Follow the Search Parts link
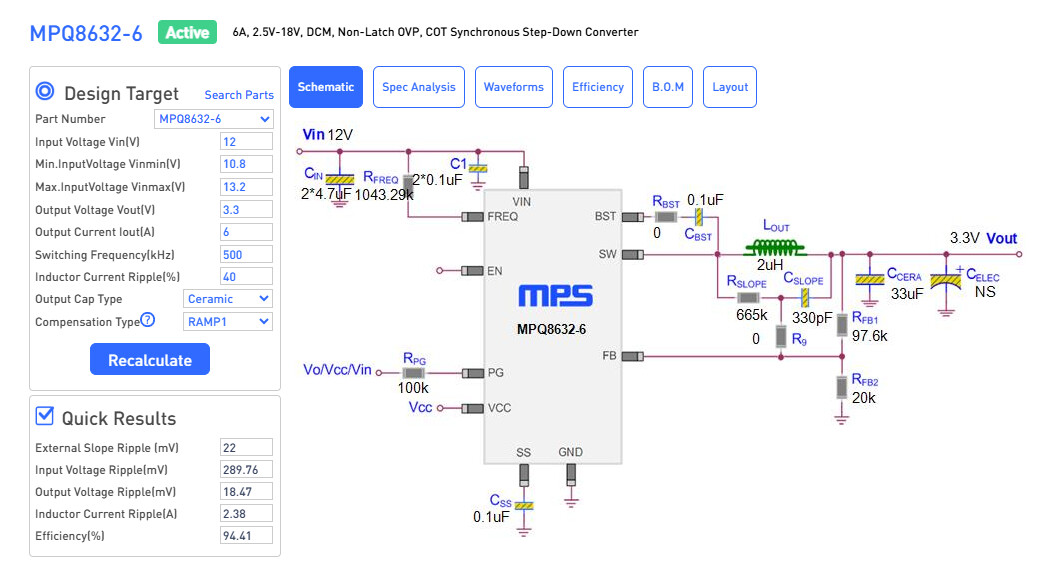This screenshot has width=1046, height=570. 239,95
